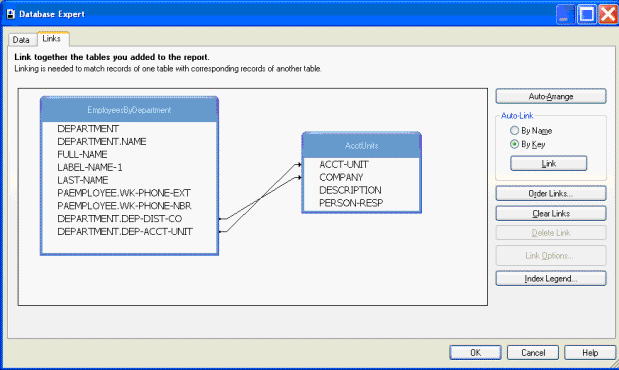This screenshot has width=619, height=370.
Task: Click the Link button under Auto-Link
Action: click(x=548, y=163)
